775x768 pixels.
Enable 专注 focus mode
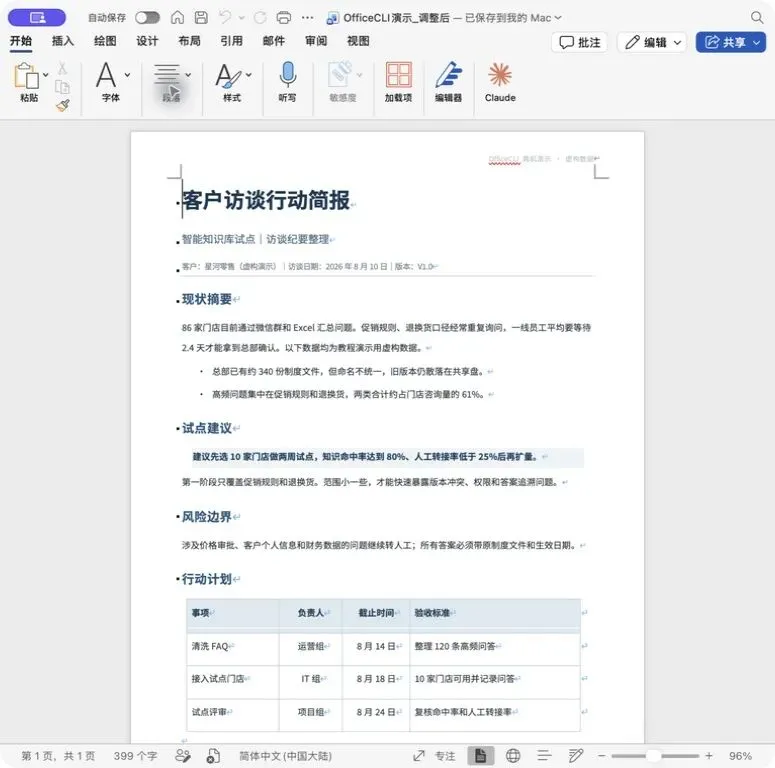(x=434, y=756)
